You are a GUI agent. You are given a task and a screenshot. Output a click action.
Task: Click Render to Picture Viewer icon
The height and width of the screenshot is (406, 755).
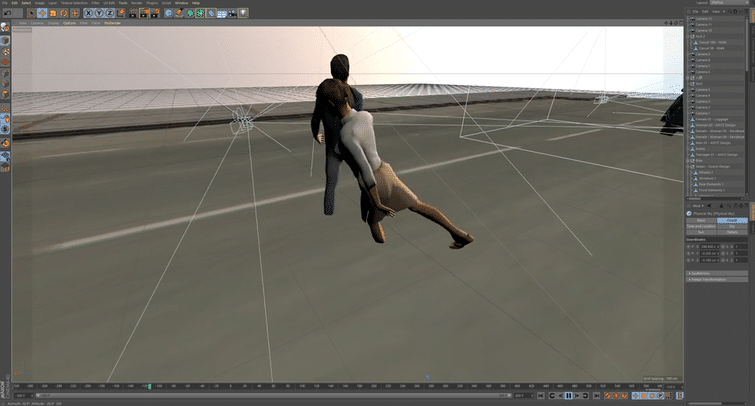[x=144, y=13]
